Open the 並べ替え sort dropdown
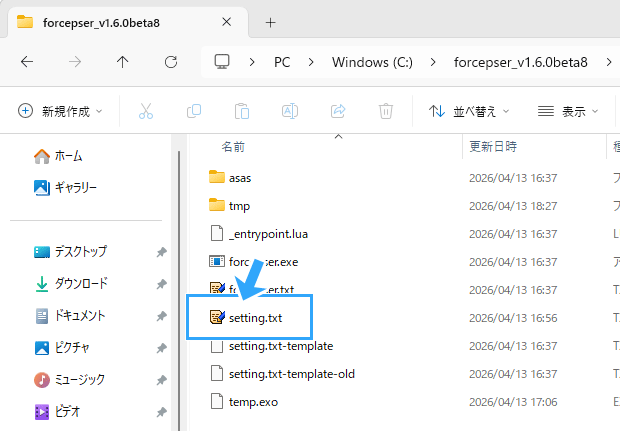 tap(469, 112)
